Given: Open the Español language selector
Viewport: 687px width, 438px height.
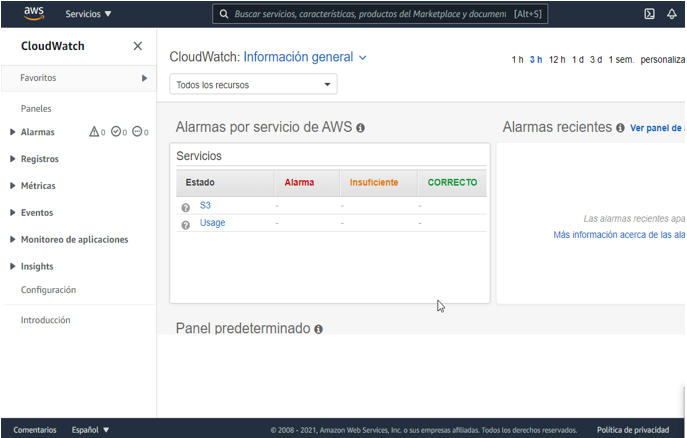Looking at the screenshot, I should (x=90, y=430).
